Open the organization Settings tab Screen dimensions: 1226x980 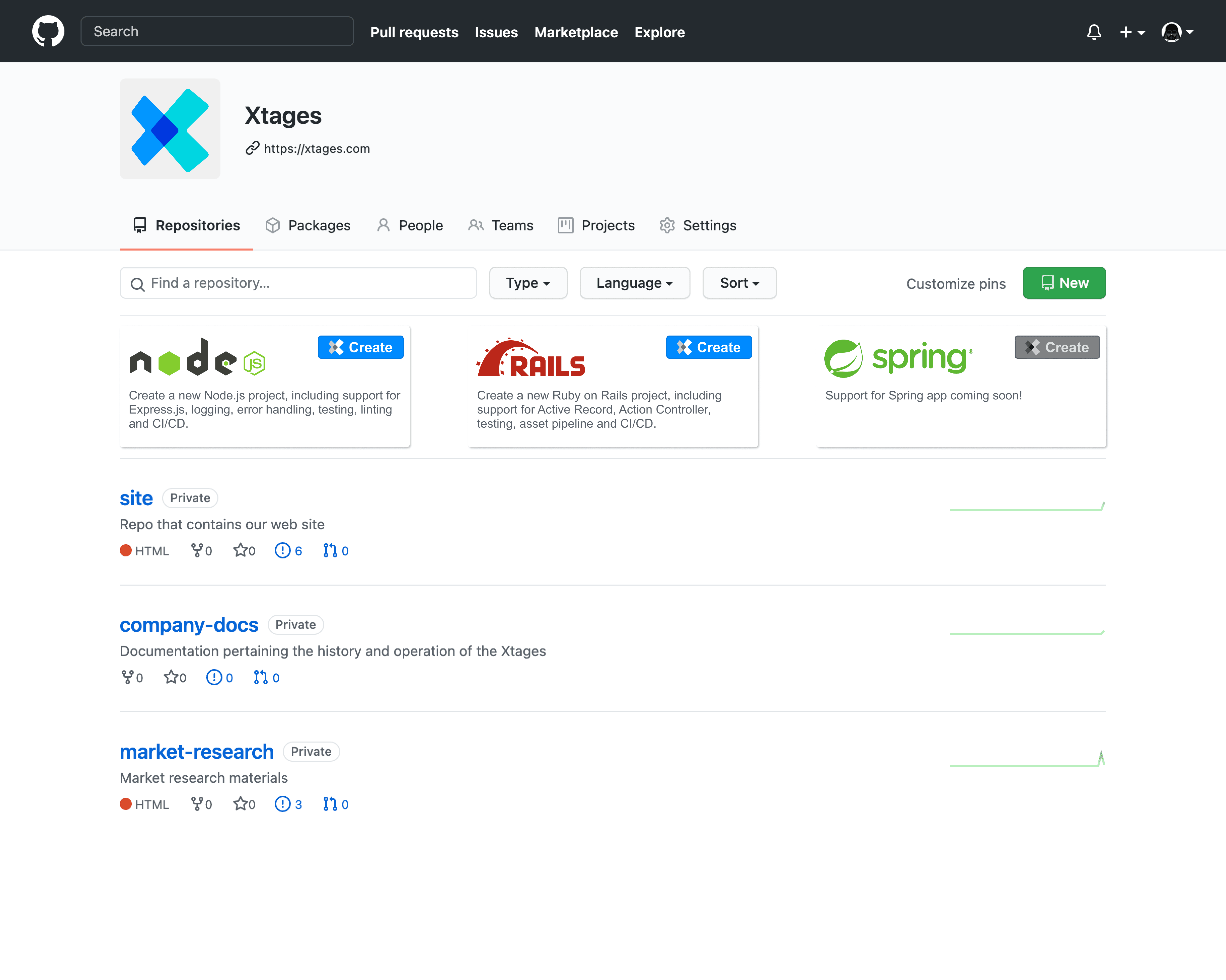698,226
